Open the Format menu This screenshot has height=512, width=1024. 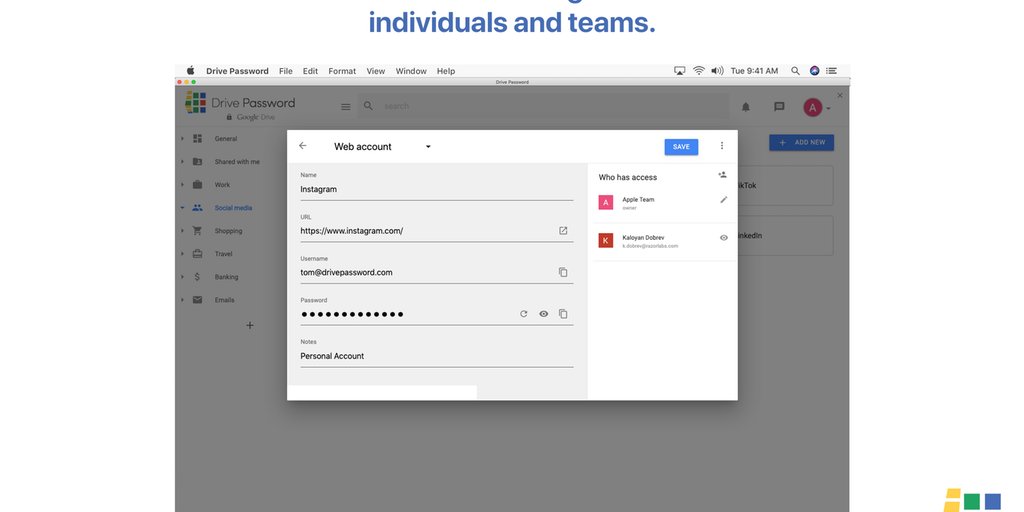(342, 71)
